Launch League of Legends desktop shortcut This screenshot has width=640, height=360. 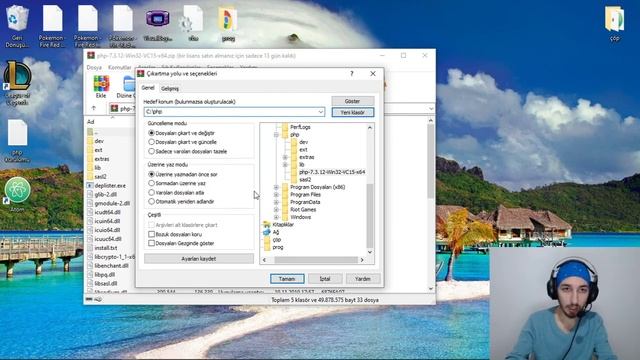(x=17, y=83)
